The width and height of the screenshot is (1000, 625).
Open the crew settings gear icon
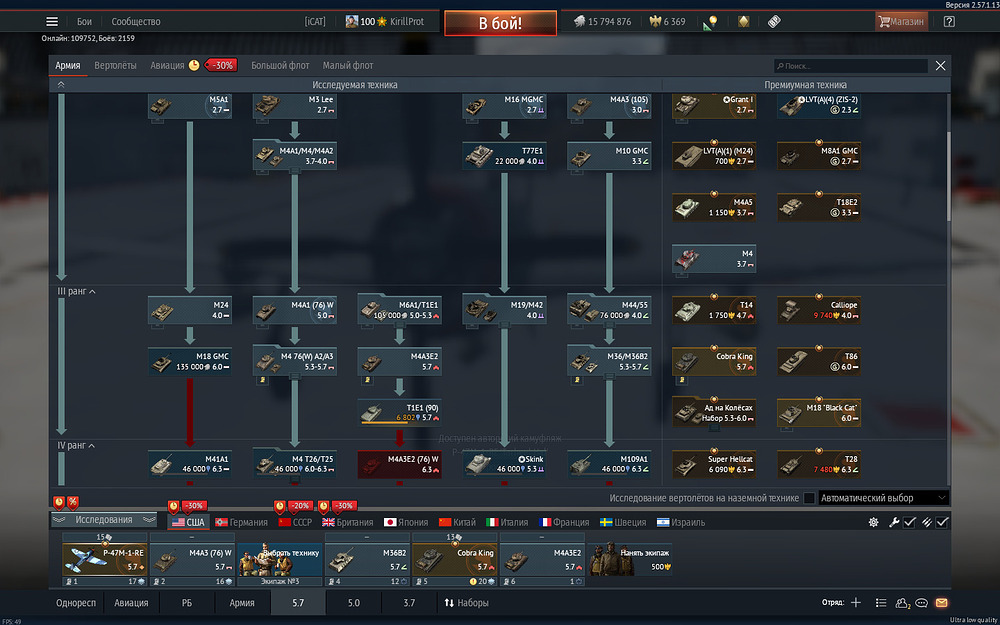[874, 522]
